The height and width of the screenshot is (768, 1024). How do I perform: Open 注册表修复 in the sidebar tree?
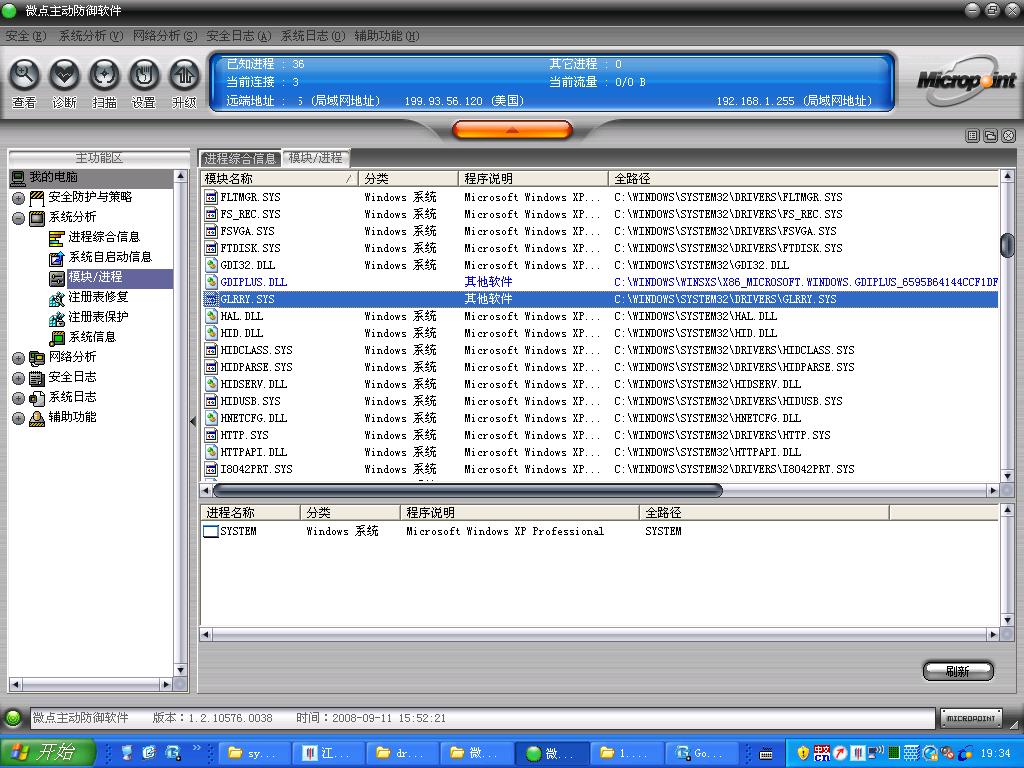[x=98, y=297]
